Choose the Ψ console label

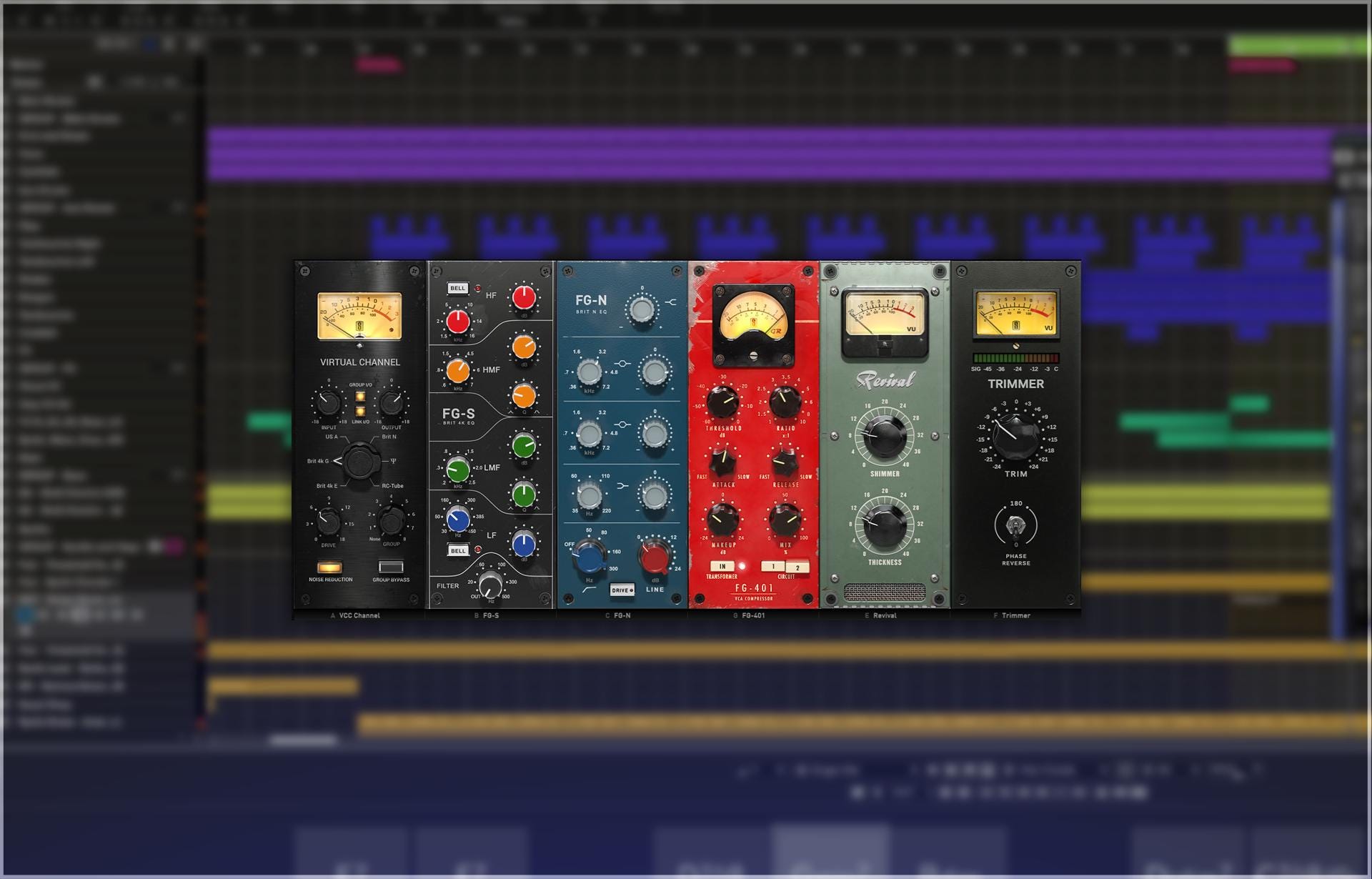coord(393,461)
